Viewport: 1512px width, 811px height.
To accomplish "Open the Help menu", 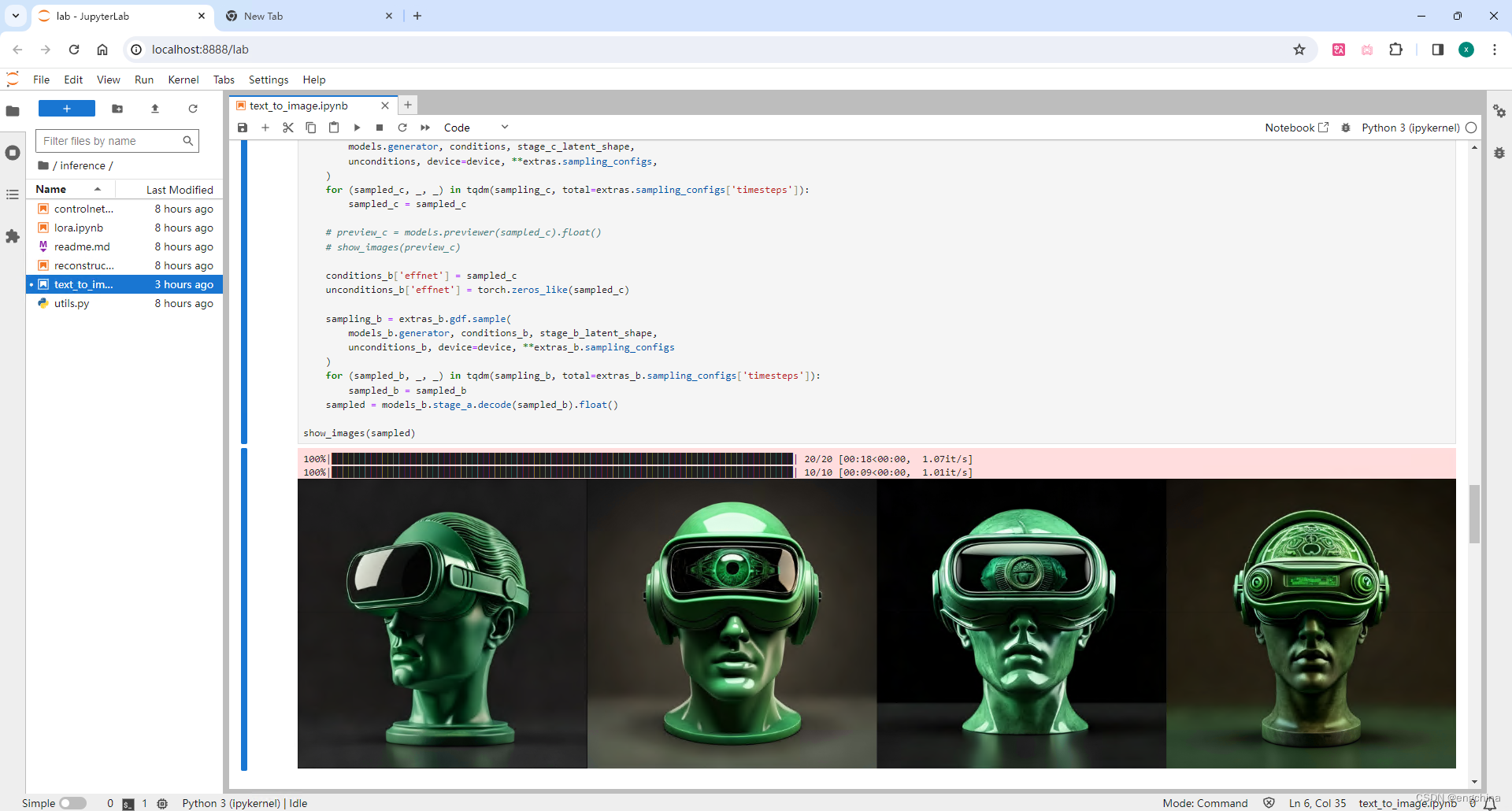I will click(314, 80).
